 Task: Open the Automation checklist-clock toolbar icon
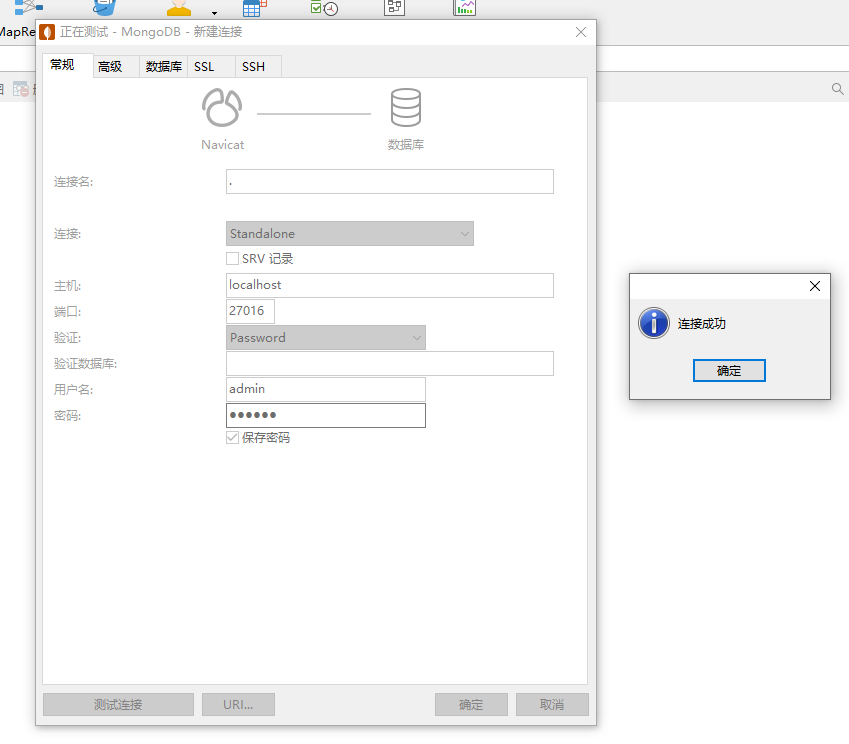[324, 8]
